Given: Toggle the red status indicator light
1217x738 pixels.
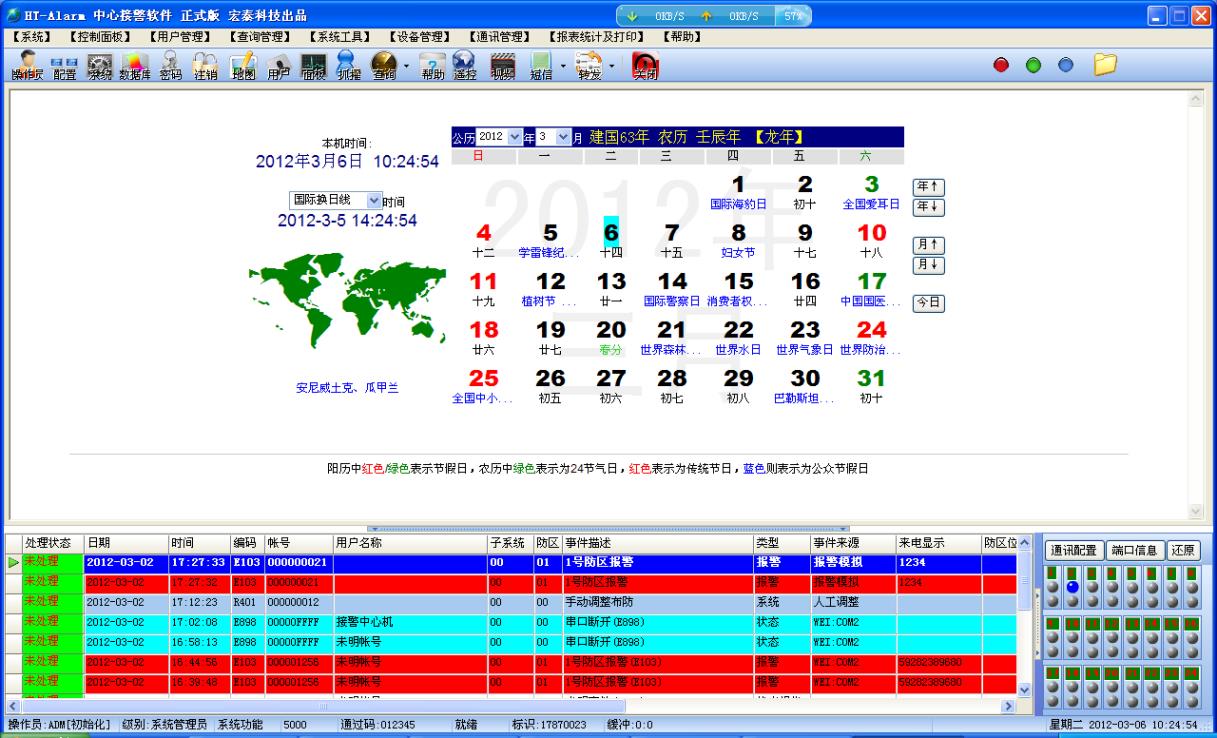Looking at the screenshot, I should (1001, 64).
